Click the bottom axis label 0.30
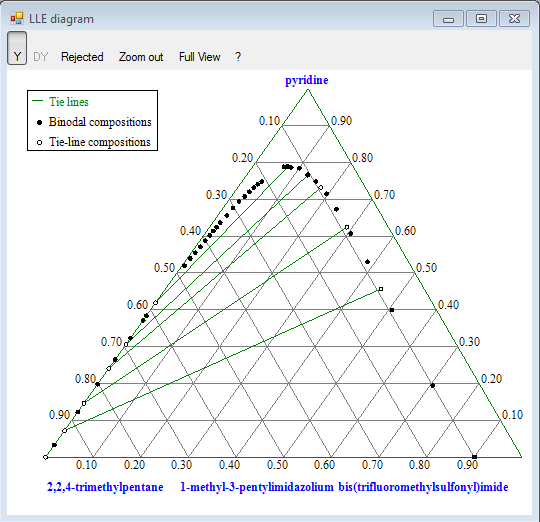540x522 pixels. point(181,465)
